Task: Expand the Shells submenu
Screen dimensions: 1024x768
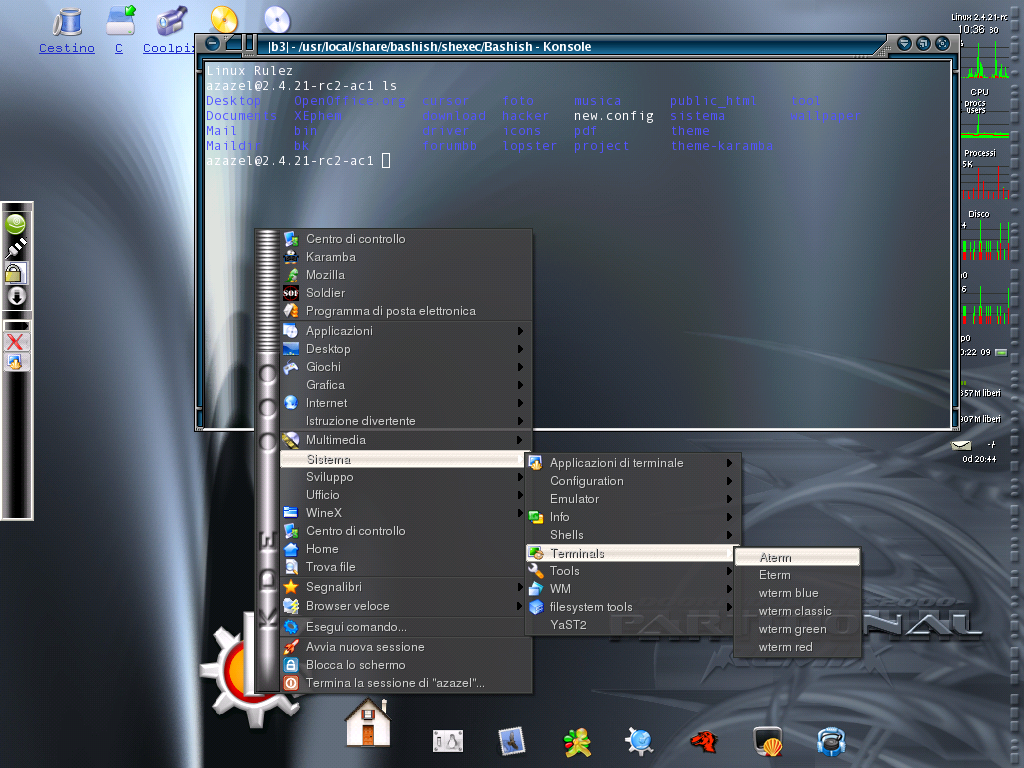Action: point(633,535)
